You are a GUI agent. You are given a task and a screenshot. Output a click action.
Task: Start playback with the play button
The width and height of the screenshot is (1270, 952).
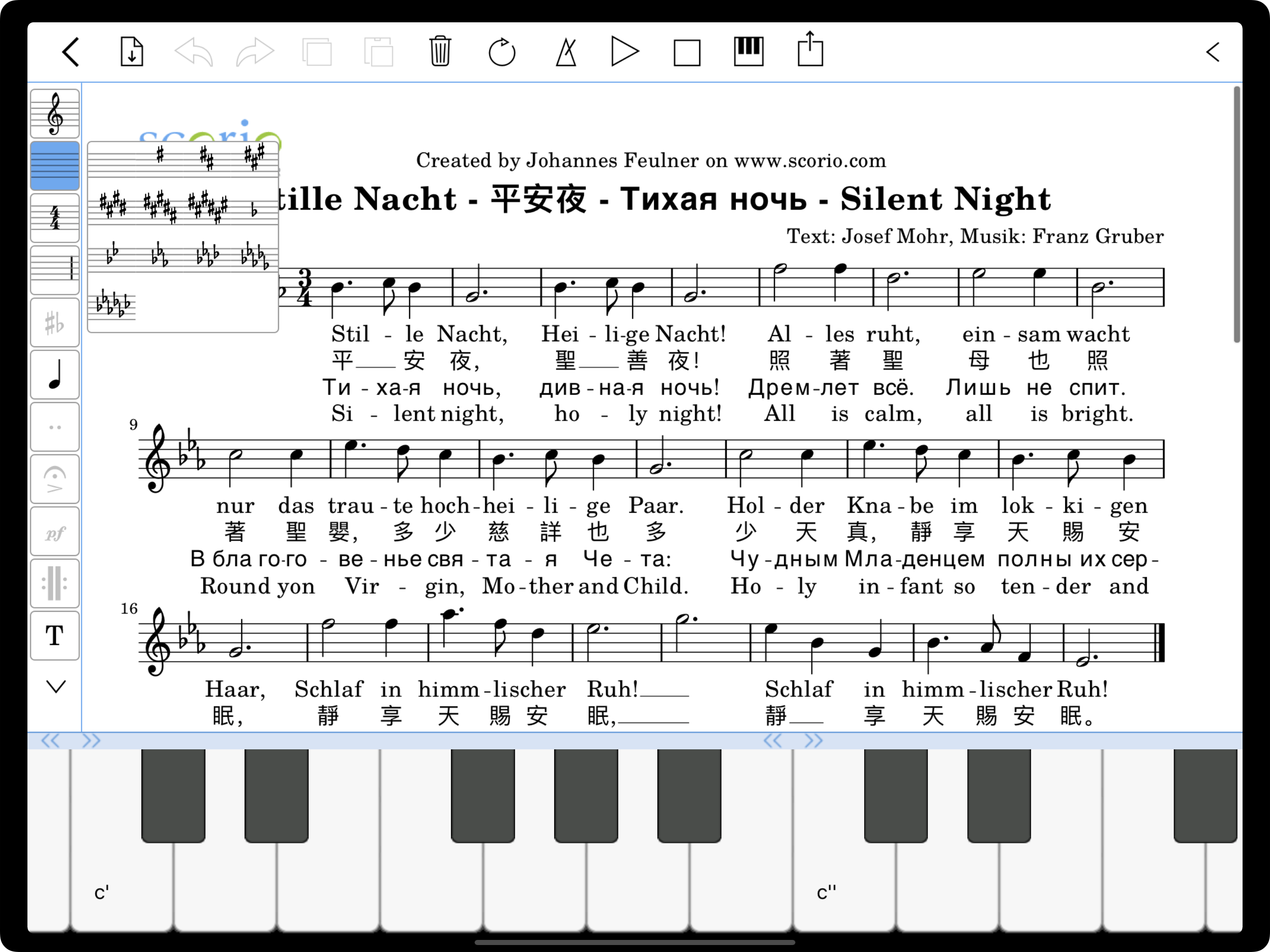tap(625, 52)
